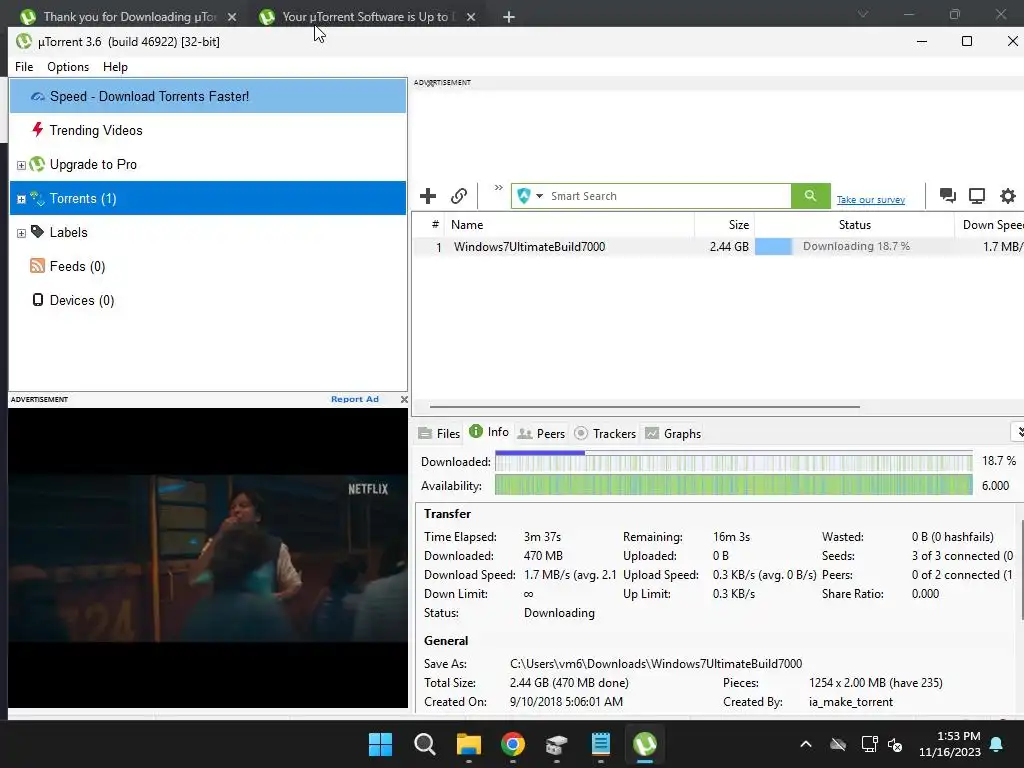Select Upgrade to Pro sidebar item
Image resolution: width=1024 pixels, height=768 pixels.
(208, 164)
